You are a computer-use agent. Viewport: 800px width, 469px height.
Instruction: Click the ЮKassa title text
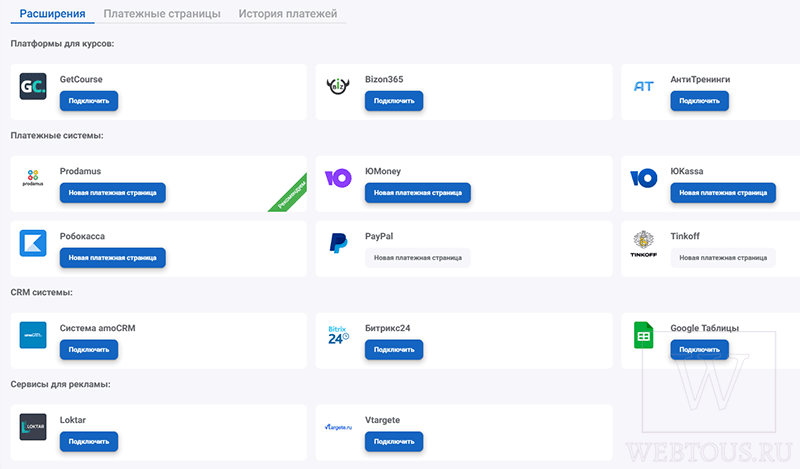coord(687,171)
